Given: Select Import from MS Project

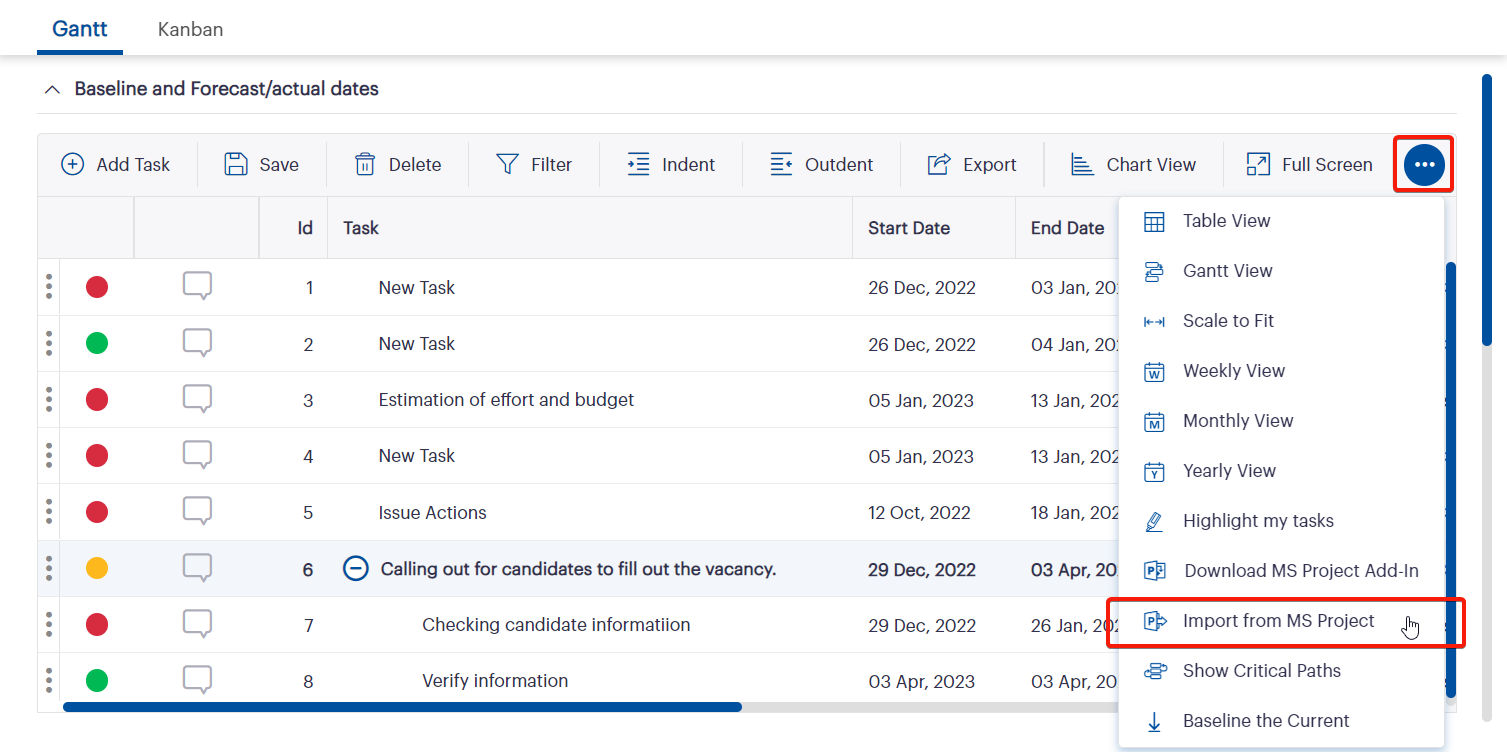Looking at the screenshot, I should pos(1278,621).
